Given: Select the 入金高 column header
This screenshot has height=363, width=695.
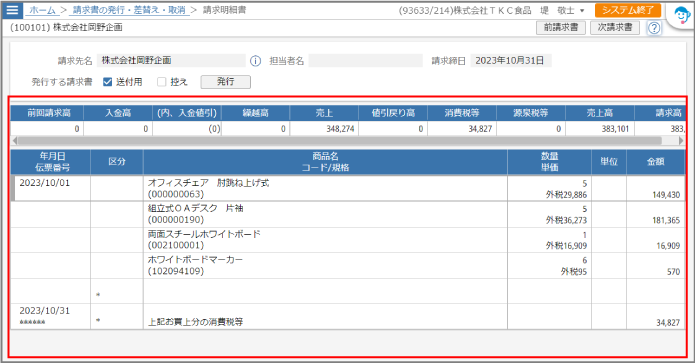Looking at the screenshot, I should tap(118, 113).
